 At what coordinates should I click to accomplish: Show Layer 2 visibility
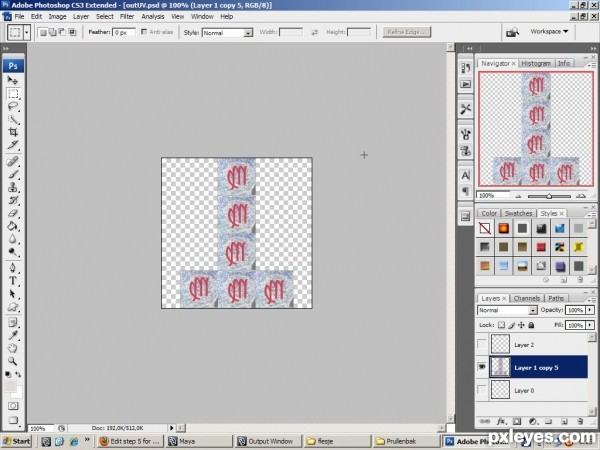(482, 344)
